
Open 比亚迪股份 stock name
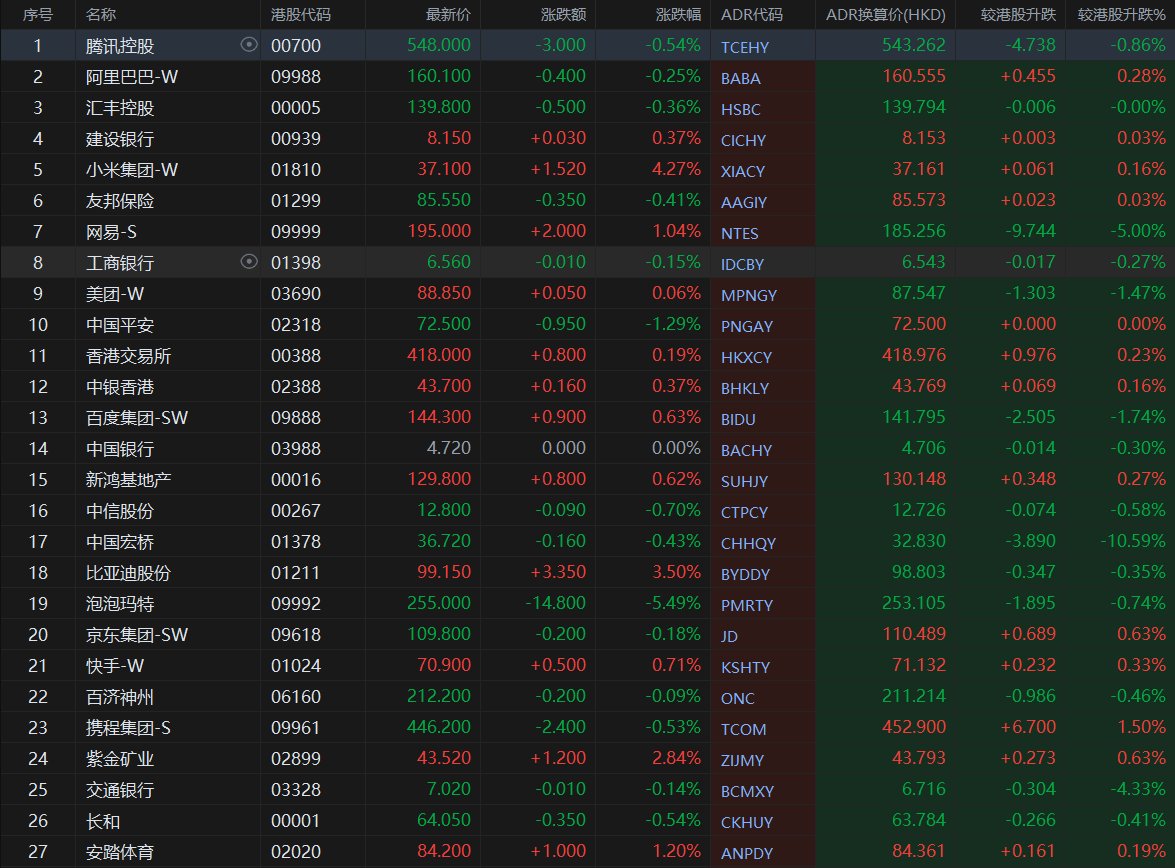[x=128, y=573]
